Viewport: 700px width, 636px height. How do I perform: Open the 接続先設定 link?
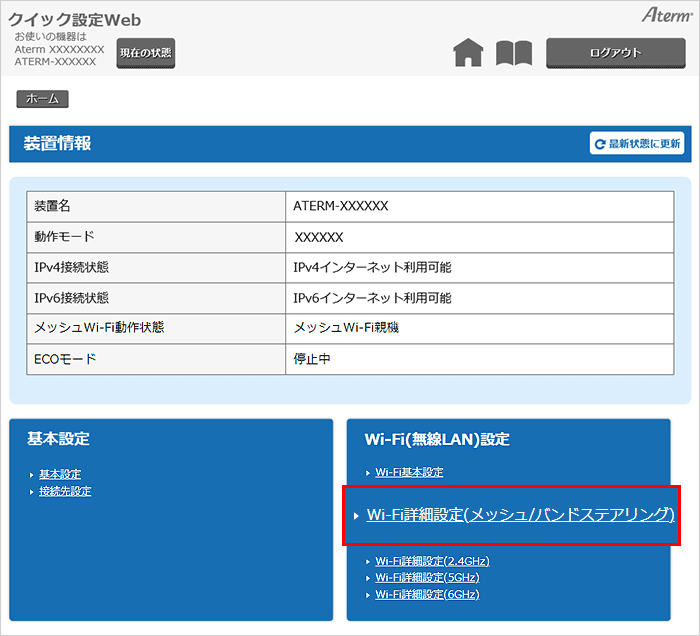click(x=65, y=491)
